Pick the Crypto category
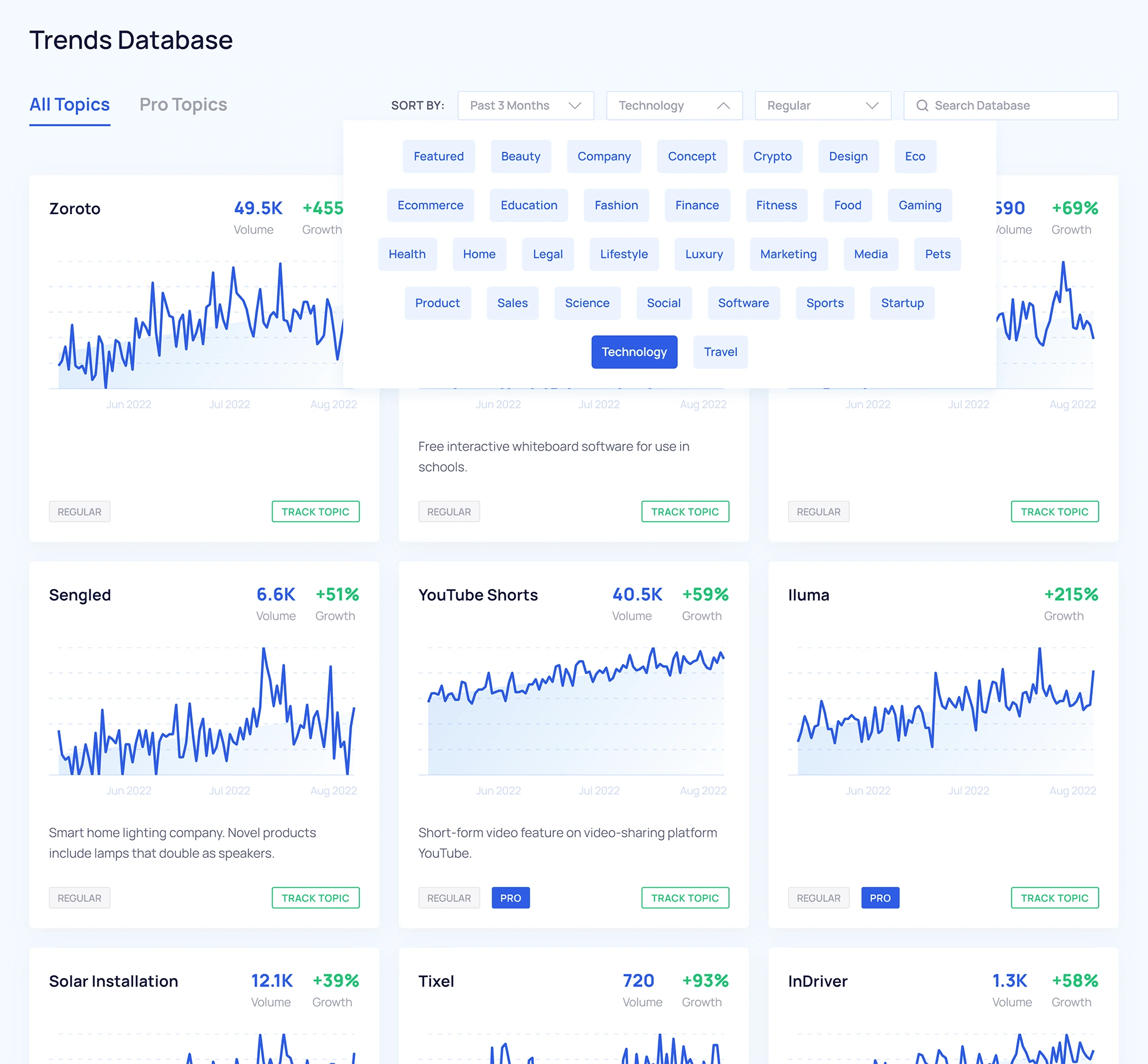This screenshot has height=1064, width=1148. click(x=772, y=157)
